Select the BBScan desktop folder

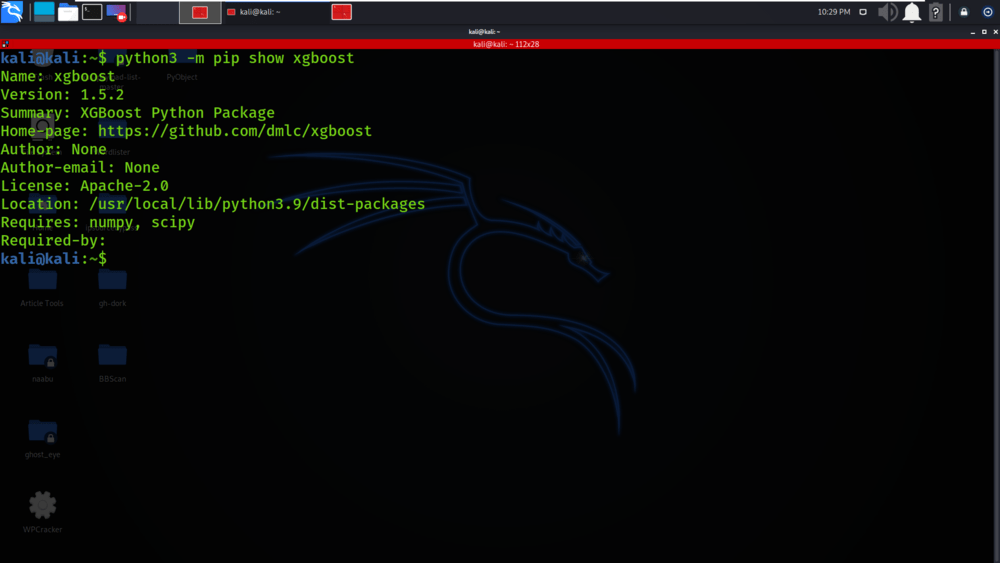[112, 363]
